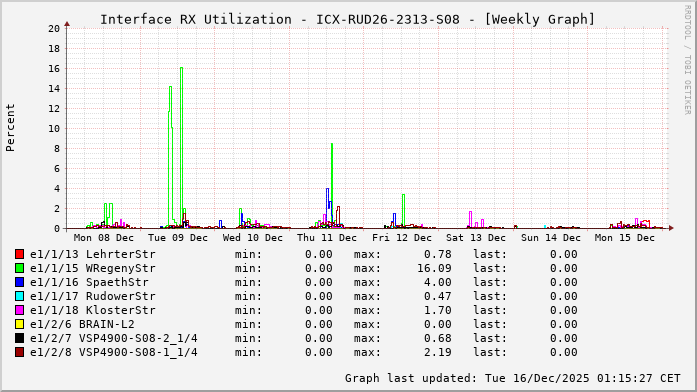
Task: Click the black swatch for e1/2/7 VSP4900-S08-2_1/4
Action: click(19, 338)
